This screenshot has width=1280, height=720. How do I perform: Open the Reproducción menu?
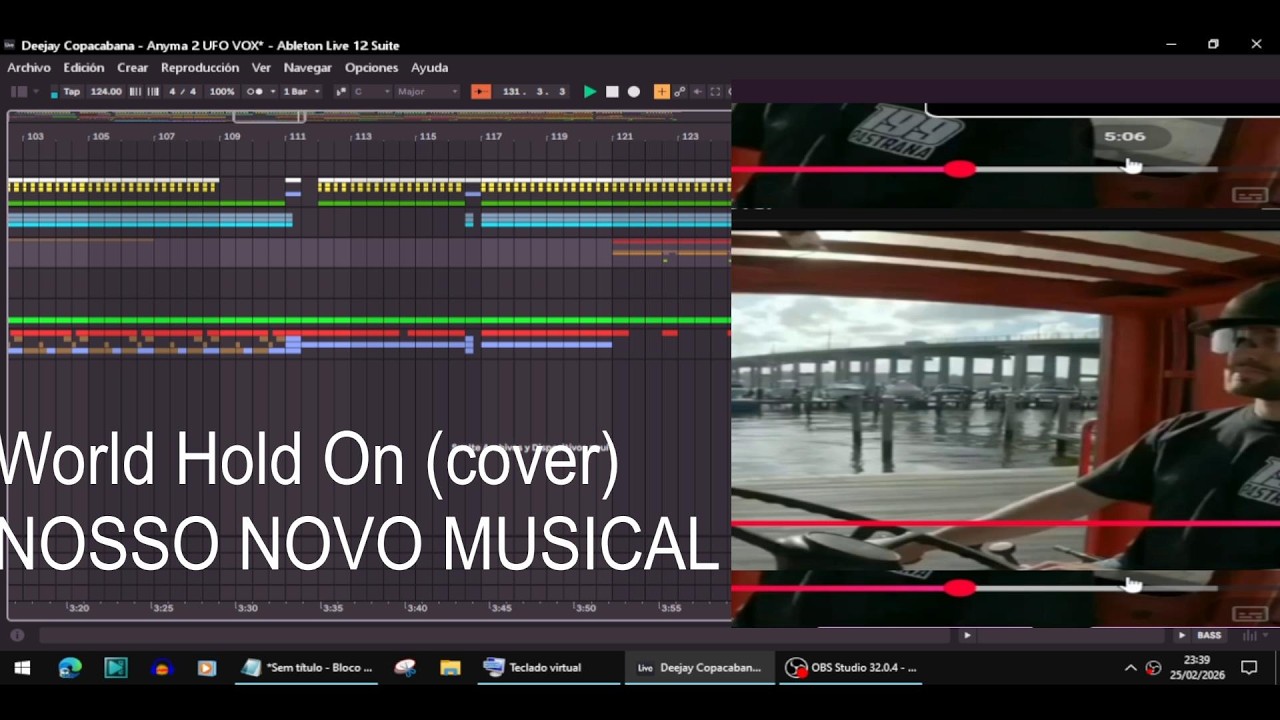point(200,67)
